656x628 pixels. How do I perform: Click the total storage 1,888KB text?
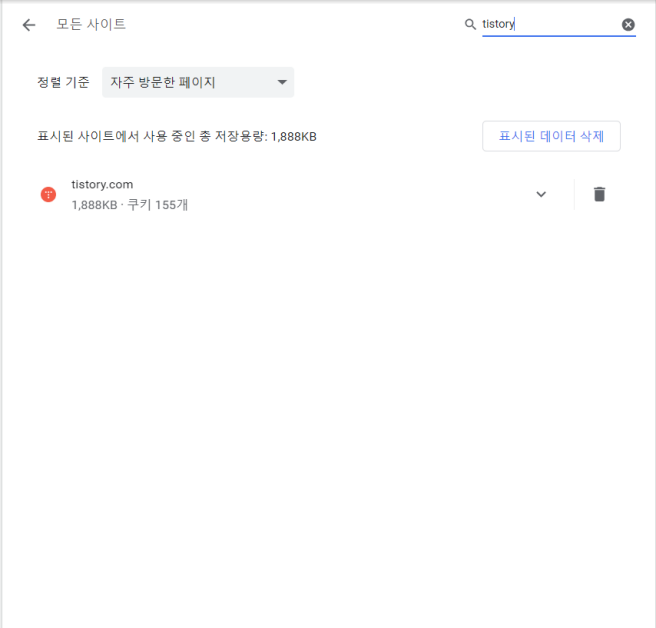tap(177, 136)
